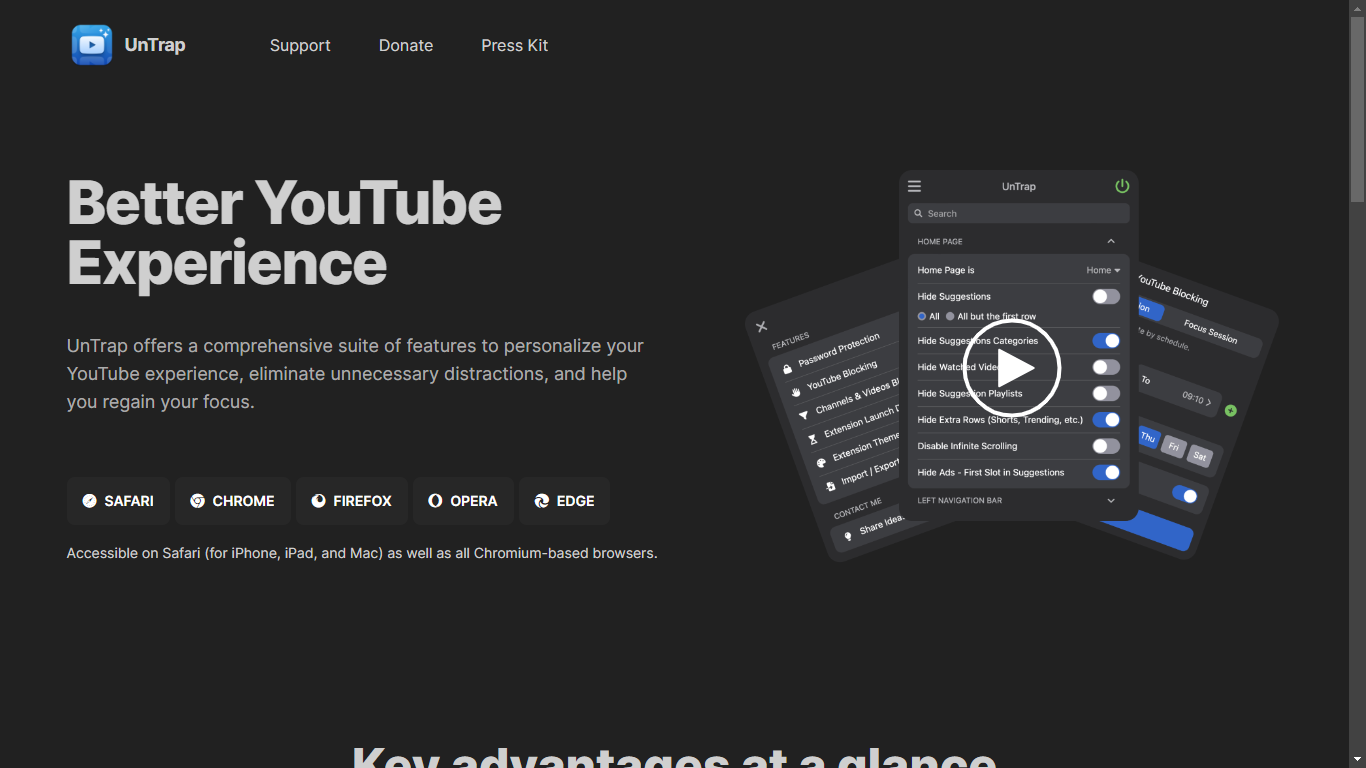The height and width of the screenshot is (768, 1366).
Task: Open the 09:10 time chevron
Action: (x=1208, y=402)
